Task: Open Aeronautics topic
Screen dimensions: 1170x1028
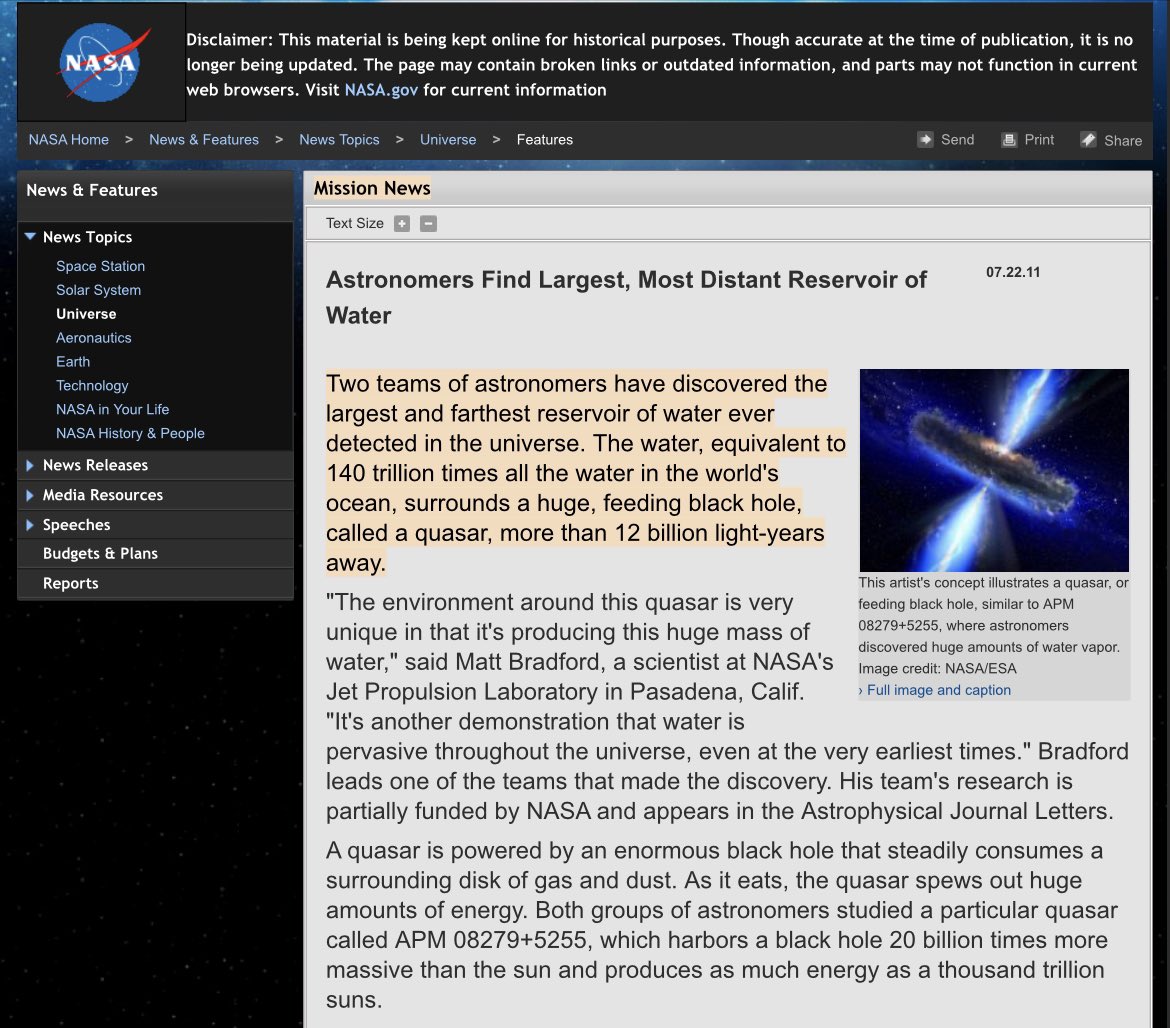Action: point(94,338)
